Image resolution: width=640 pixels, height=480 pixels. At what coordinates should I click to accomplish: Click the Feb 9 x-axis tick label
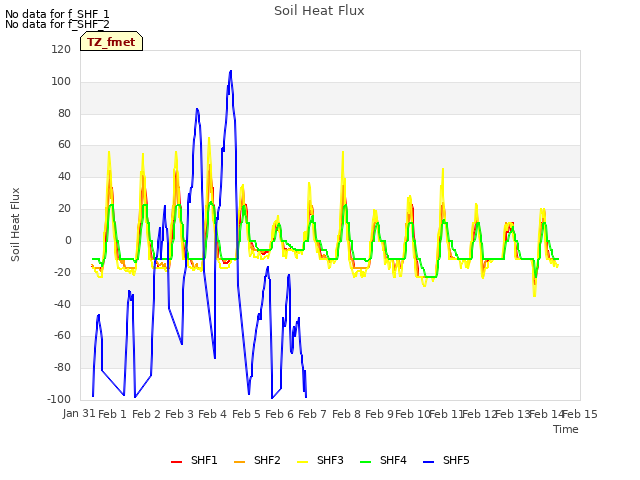(379, 414)
